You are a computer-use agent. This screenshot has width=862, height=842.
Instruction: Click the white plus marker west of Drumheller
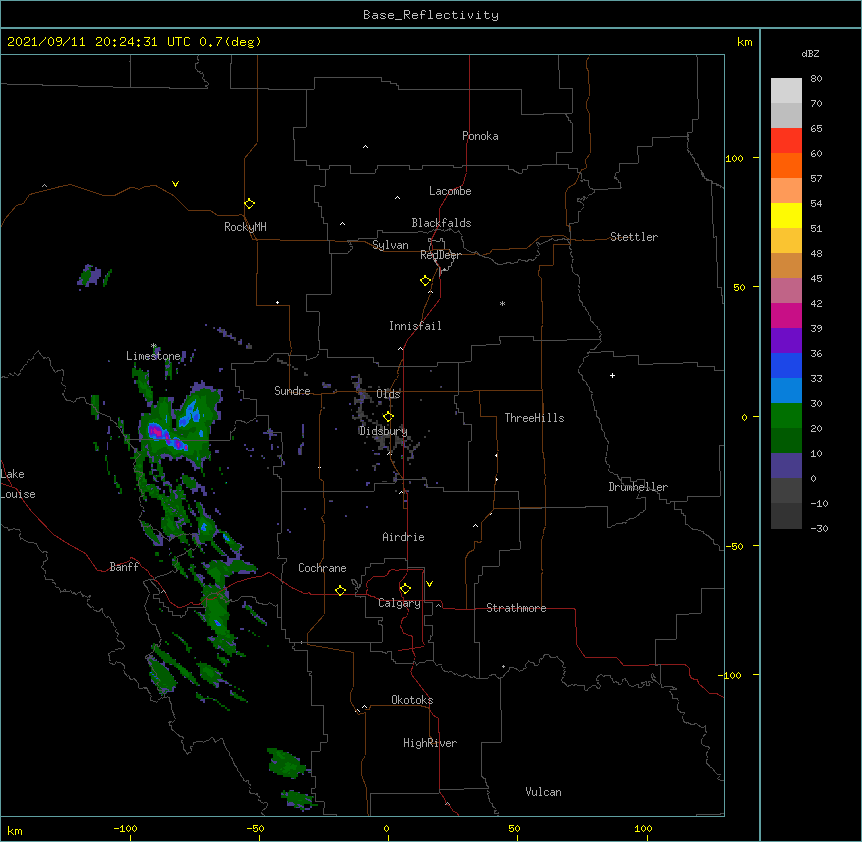612,375
